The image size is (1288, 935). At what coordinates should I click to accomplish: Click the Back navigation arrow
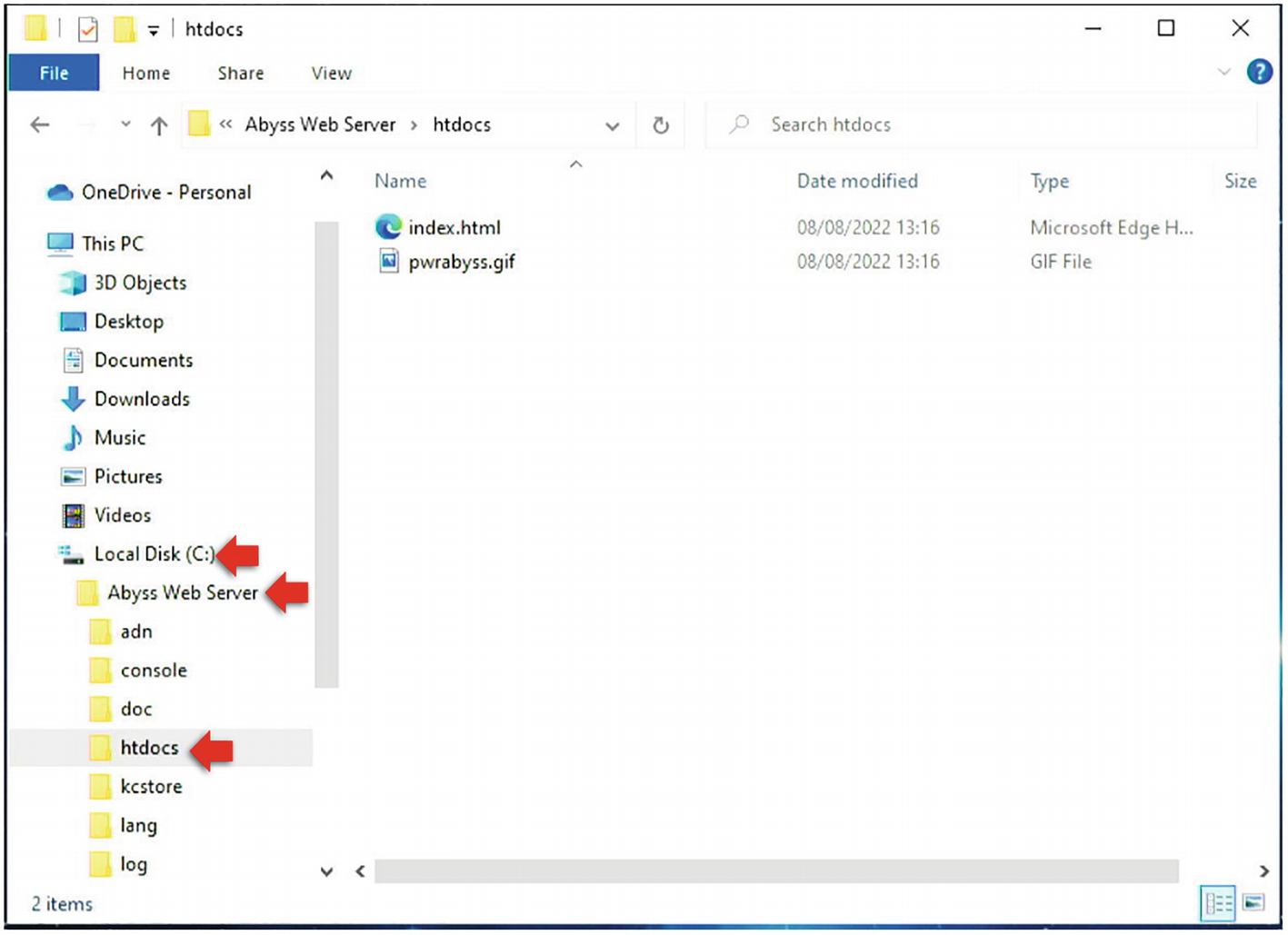pos(40,124)
